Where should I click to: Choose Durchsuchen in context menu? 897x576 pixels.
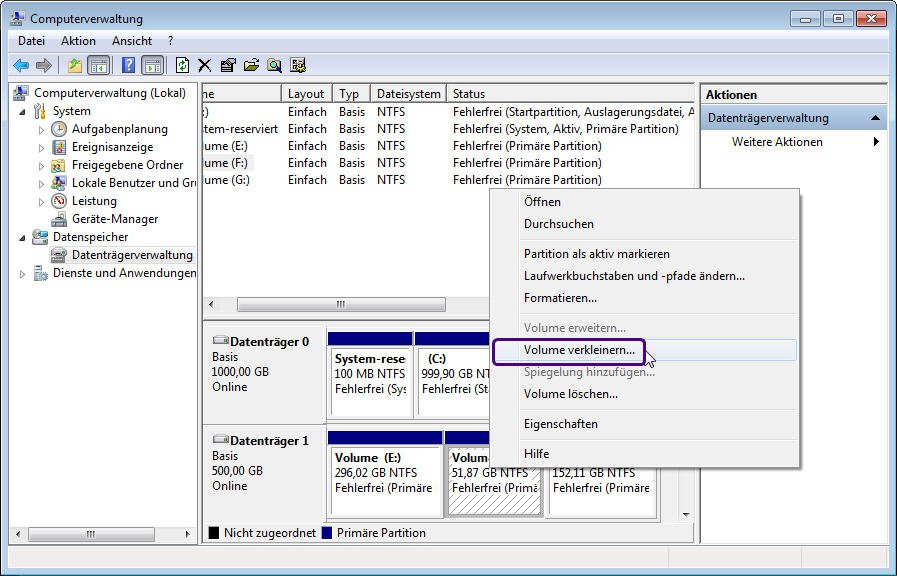tap(645, 224)
